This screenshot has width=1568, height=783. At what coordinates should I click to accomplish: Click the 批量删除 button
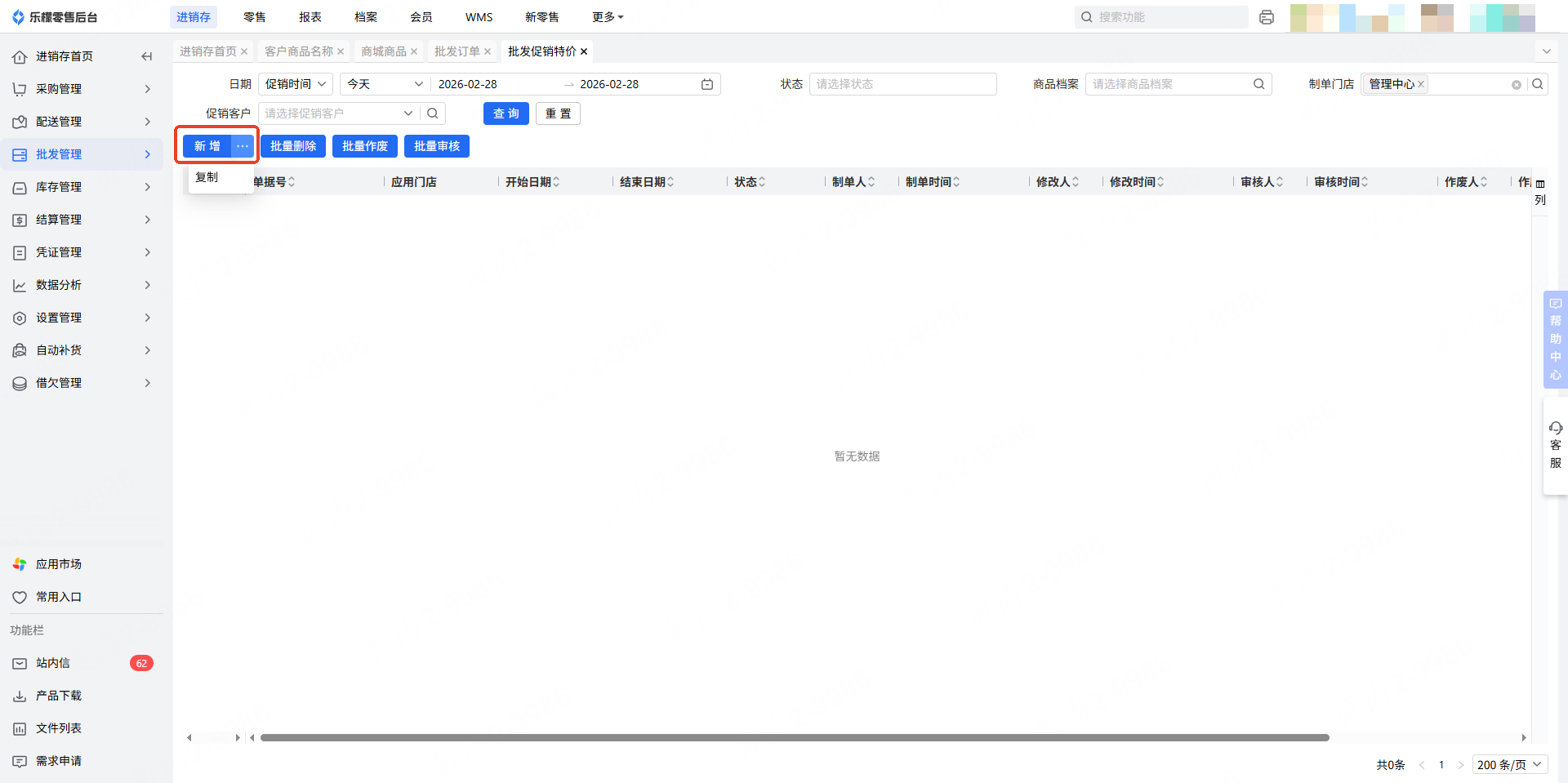[x=293, y=146]
